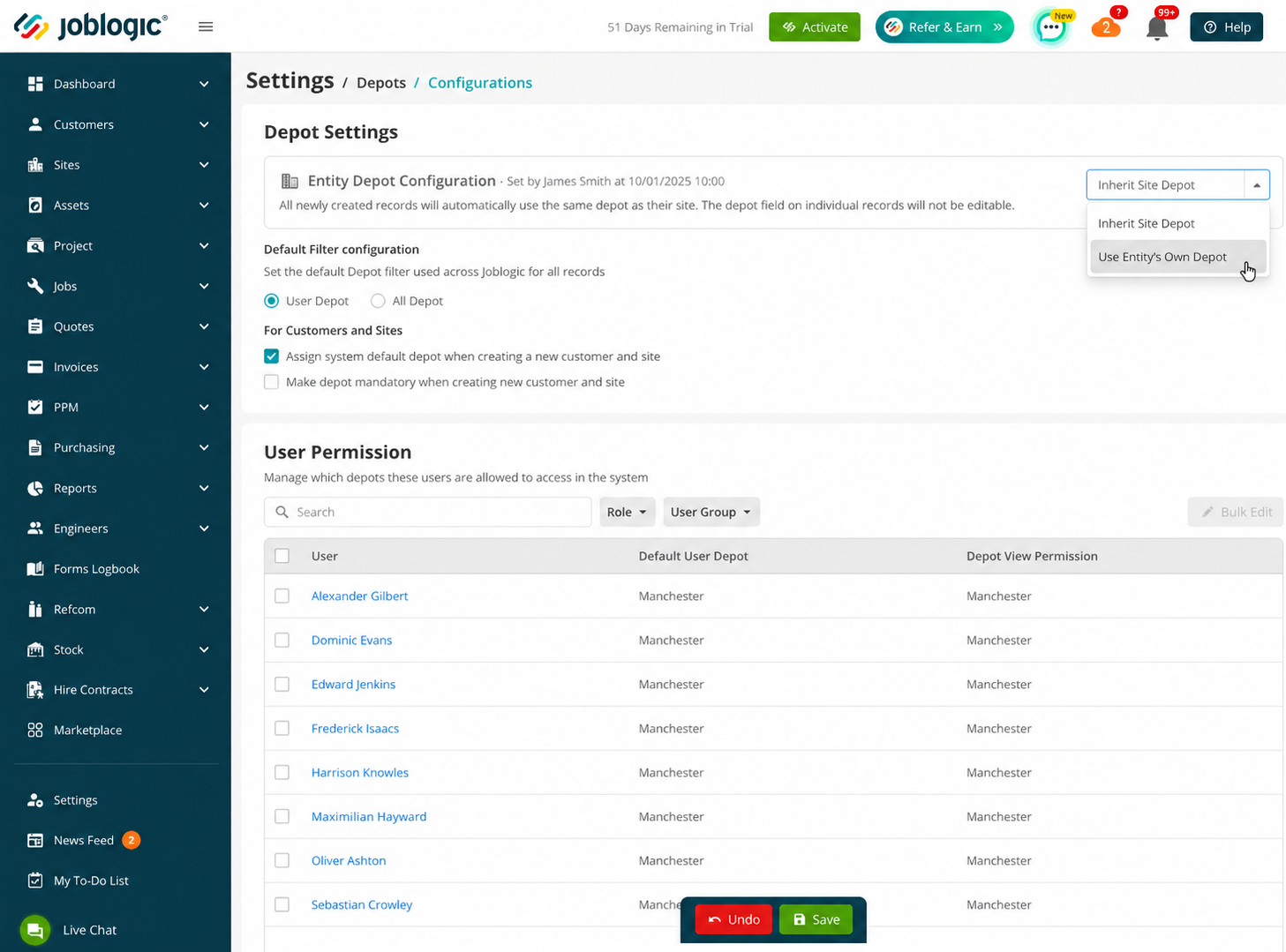Viewport: 1286px width, 952px height.
Task: Select the User Depot radio button
Action: pos(272,301)
